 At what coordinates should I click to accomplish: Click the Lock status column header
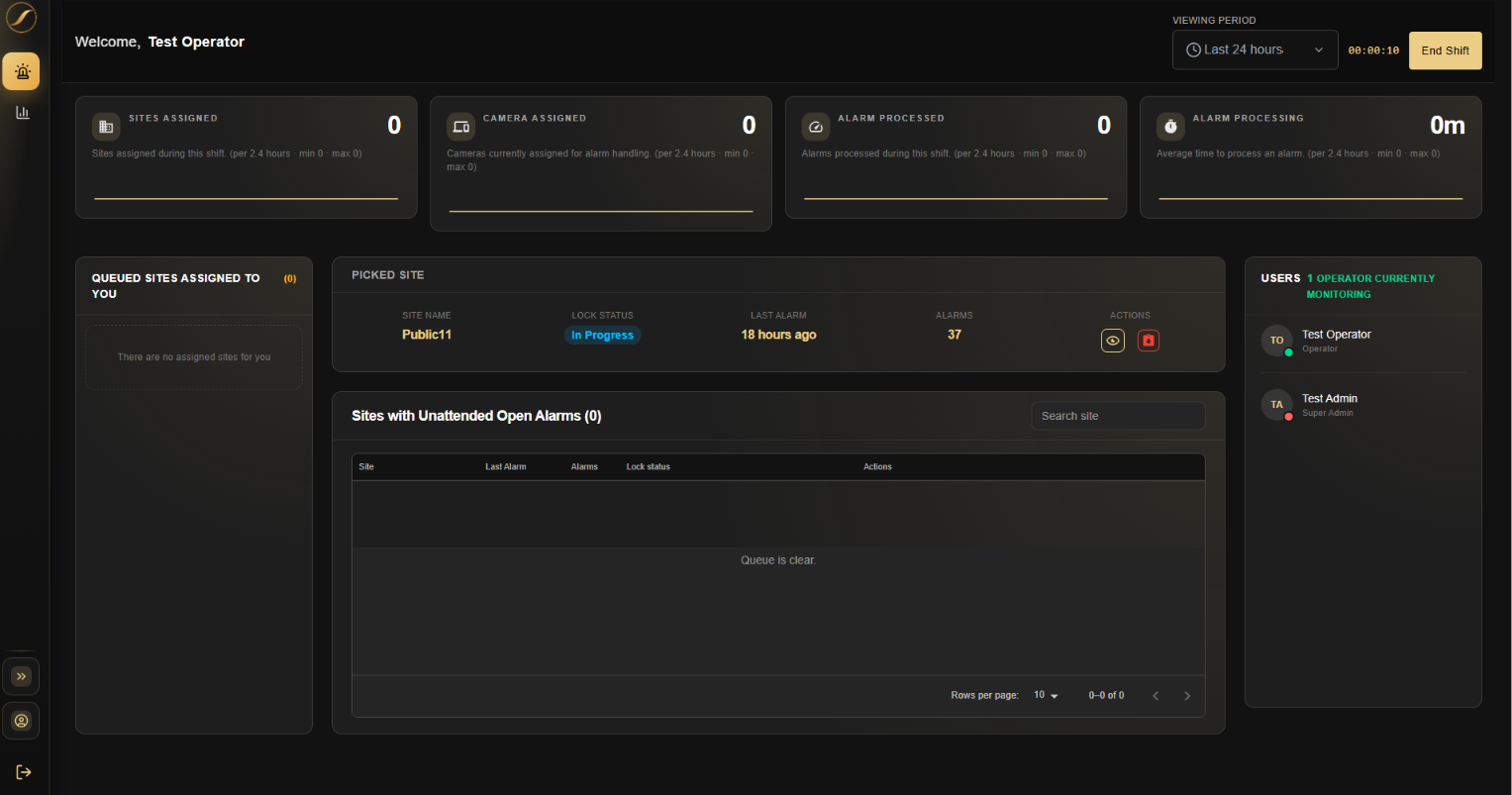649,467
